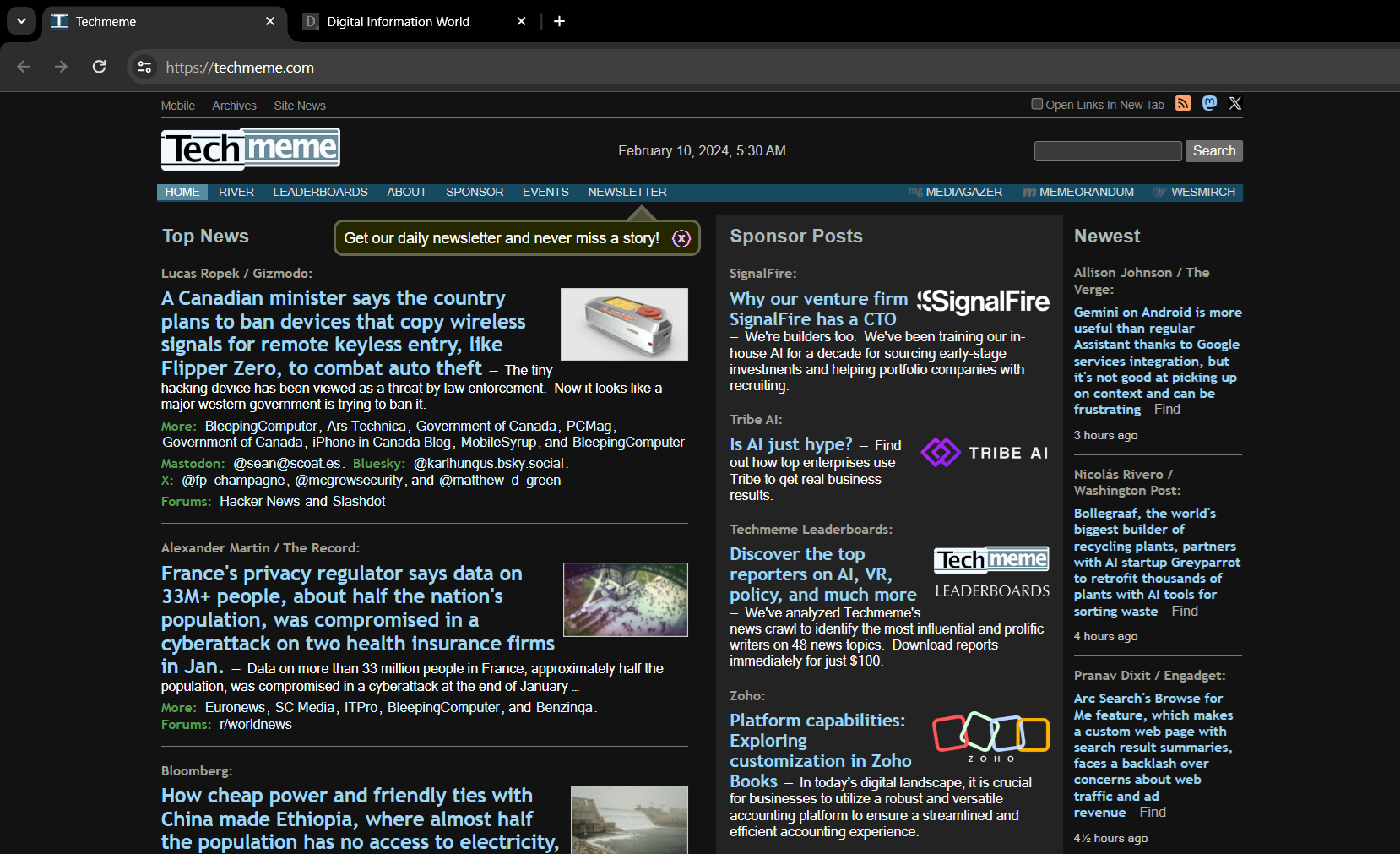Close the Digital Information World tab
This screenshot has height=854, width=1400.
pyautogui.click(x=521, y=21)
